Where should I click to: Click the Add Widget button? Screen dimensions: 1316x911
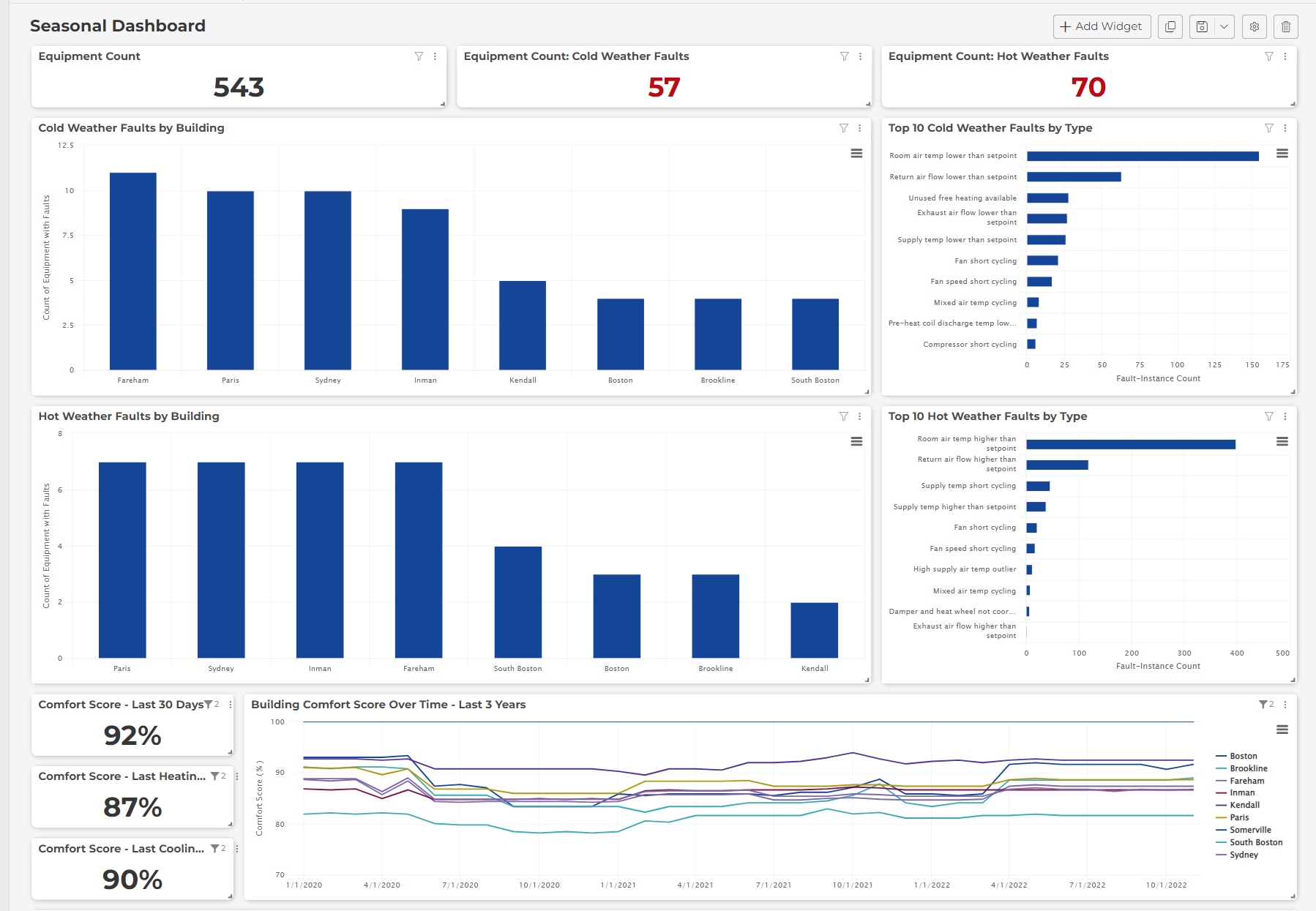(1101, 26)
